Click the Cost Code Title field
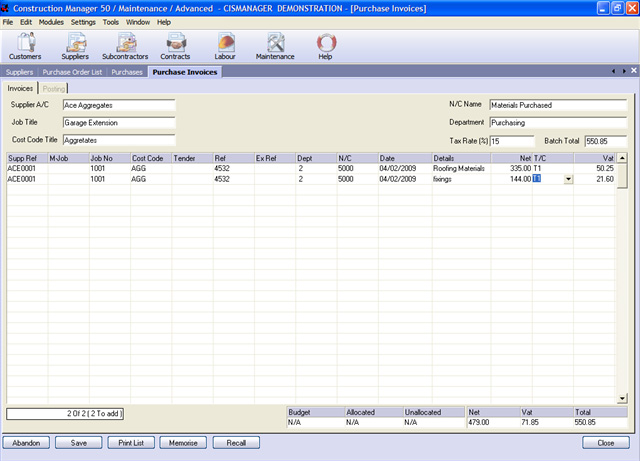 (119, 140)
